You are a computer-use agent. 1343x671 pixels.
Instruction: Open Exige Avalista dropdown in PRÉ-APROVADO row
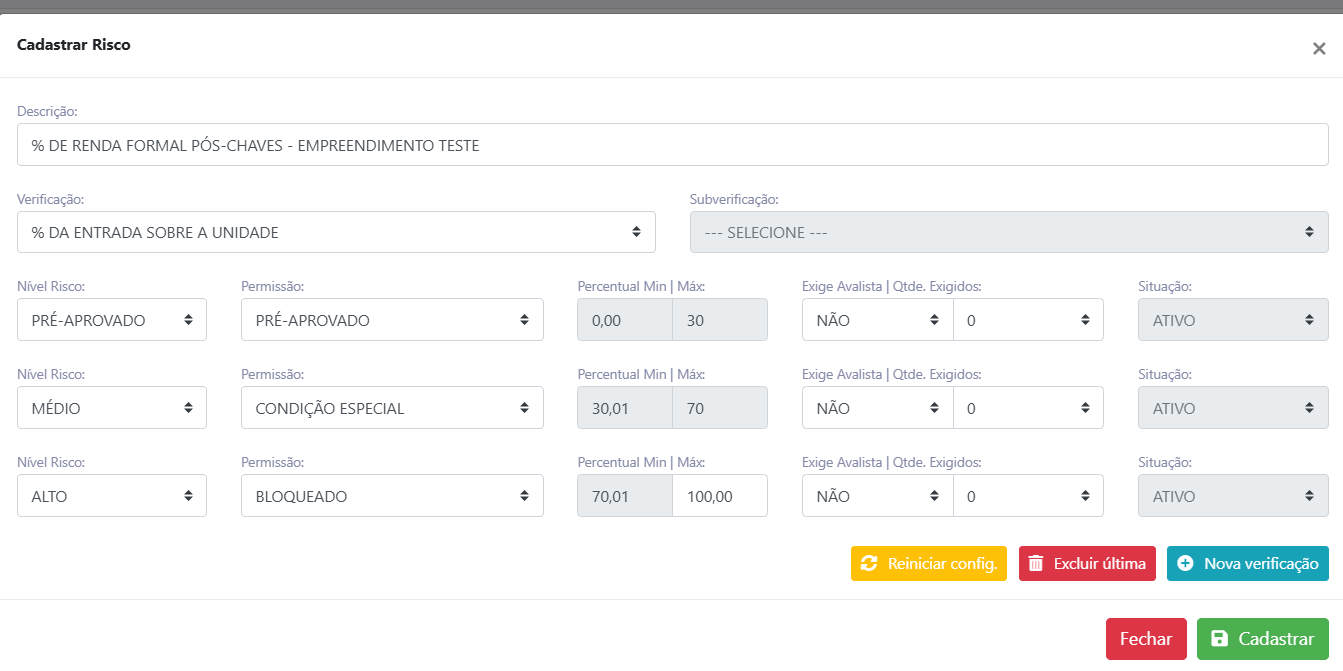877,320
